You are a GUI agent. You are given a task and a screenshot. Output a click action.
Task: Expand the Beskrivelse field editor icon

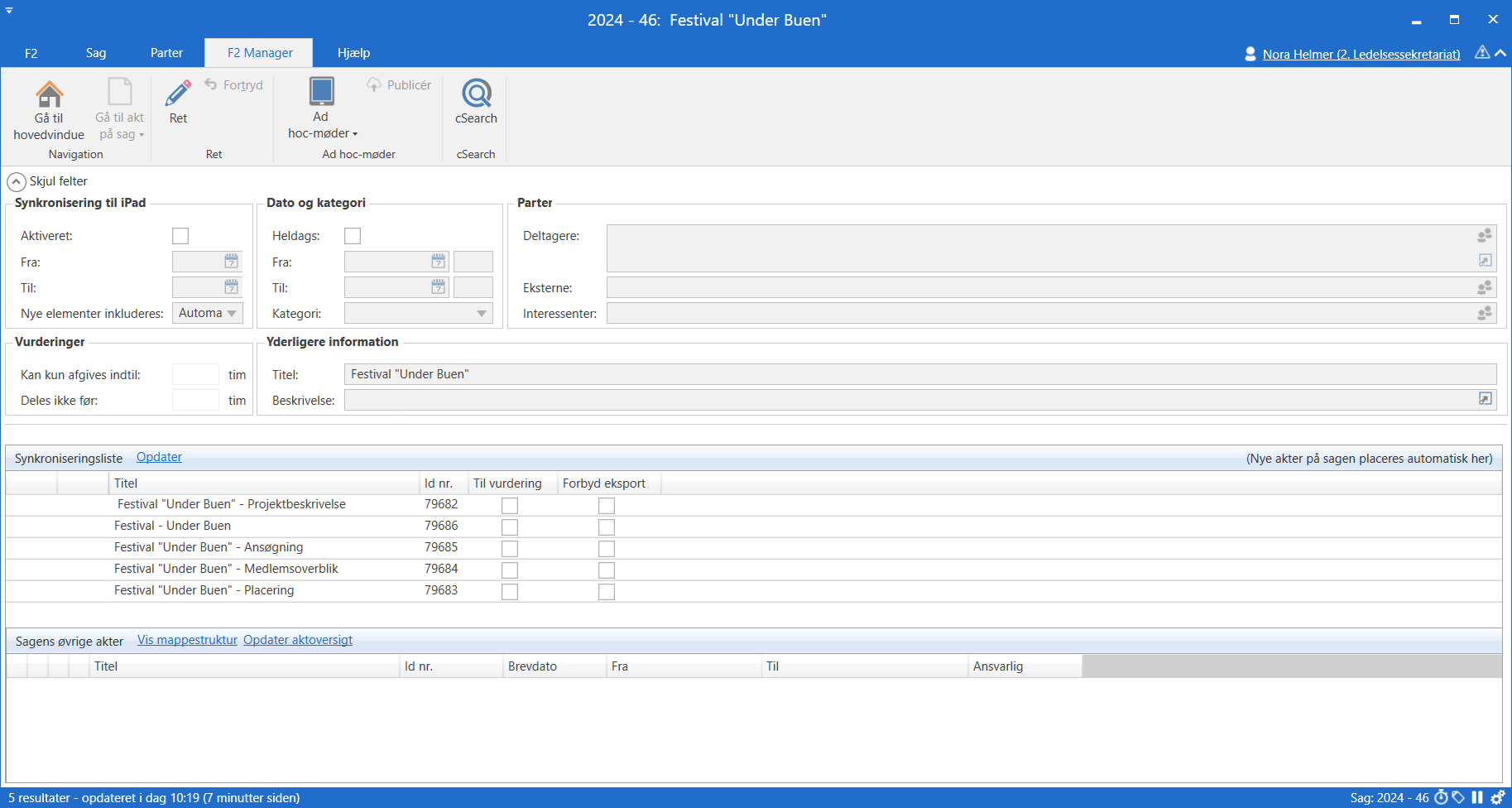click(x=1485, y=399)
